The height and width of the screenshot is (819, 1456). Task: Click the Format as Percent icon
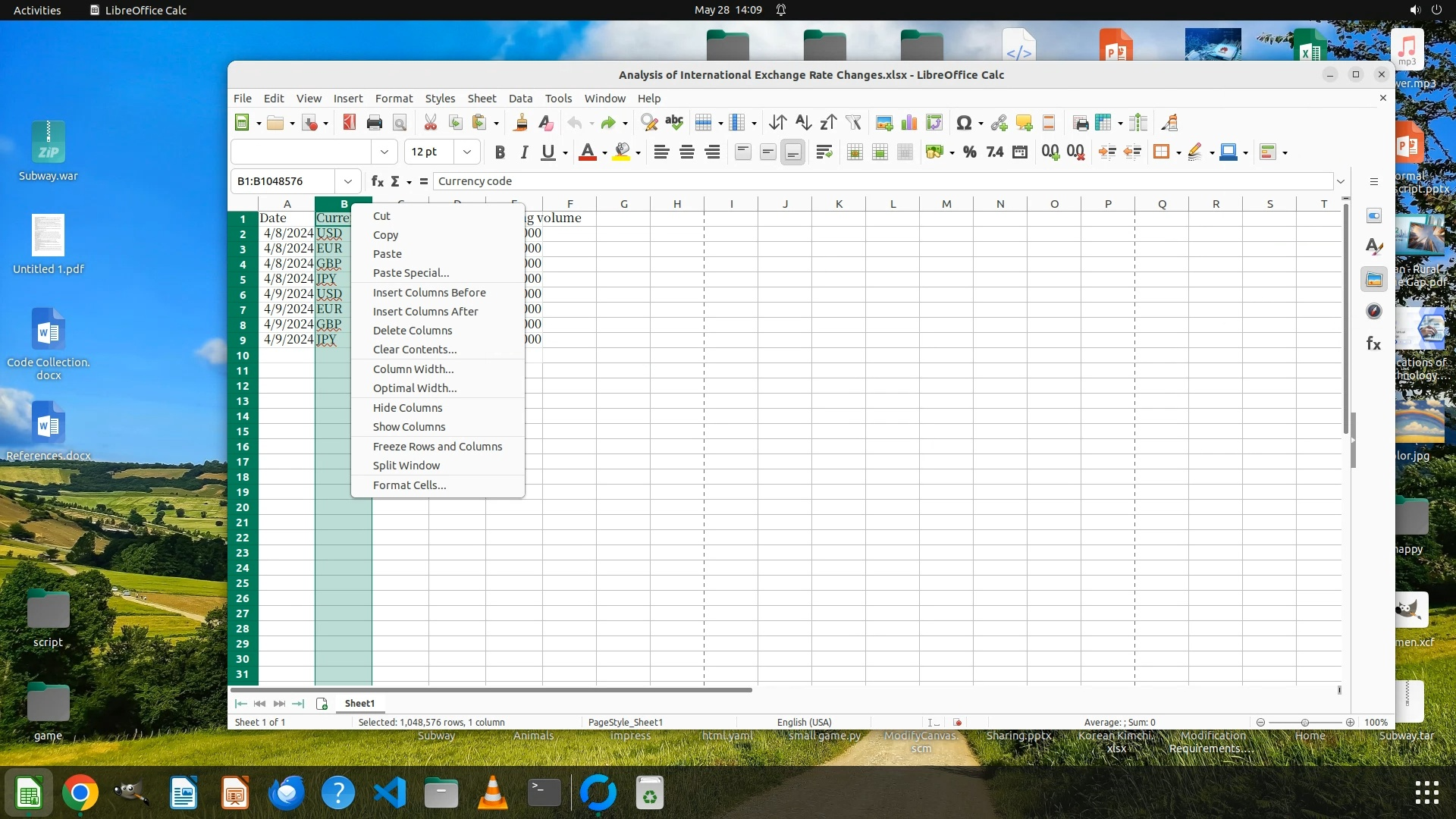tap(969, 152)
